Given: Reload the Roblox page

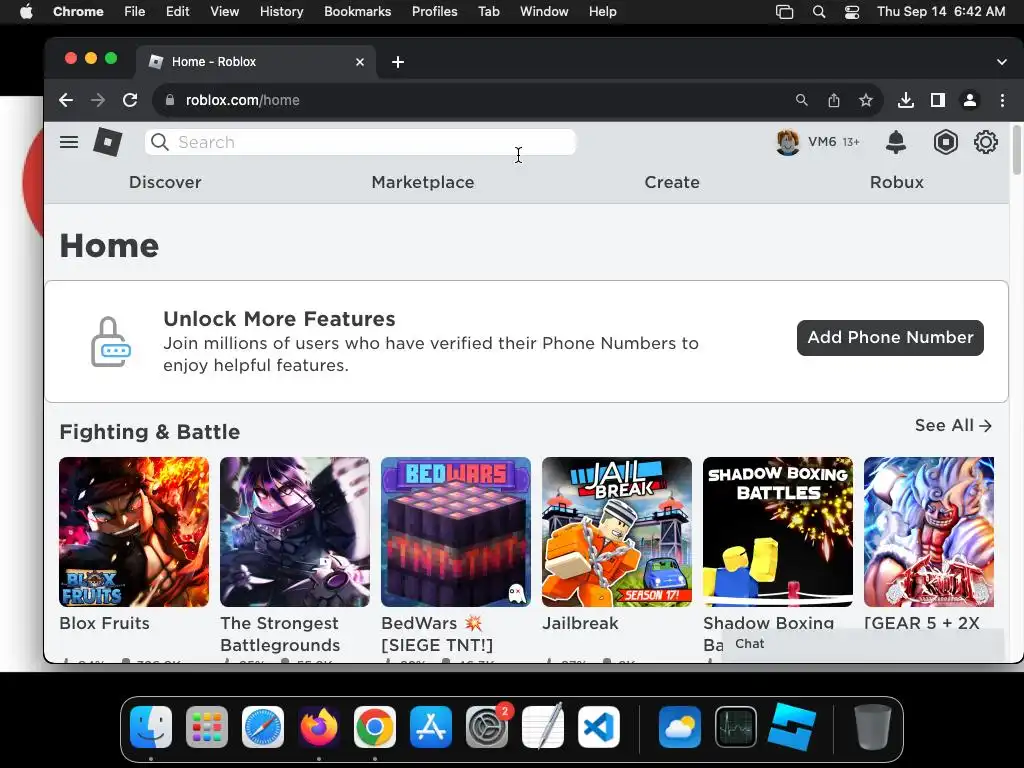Looking at the screenshot, I should point(130,100).
